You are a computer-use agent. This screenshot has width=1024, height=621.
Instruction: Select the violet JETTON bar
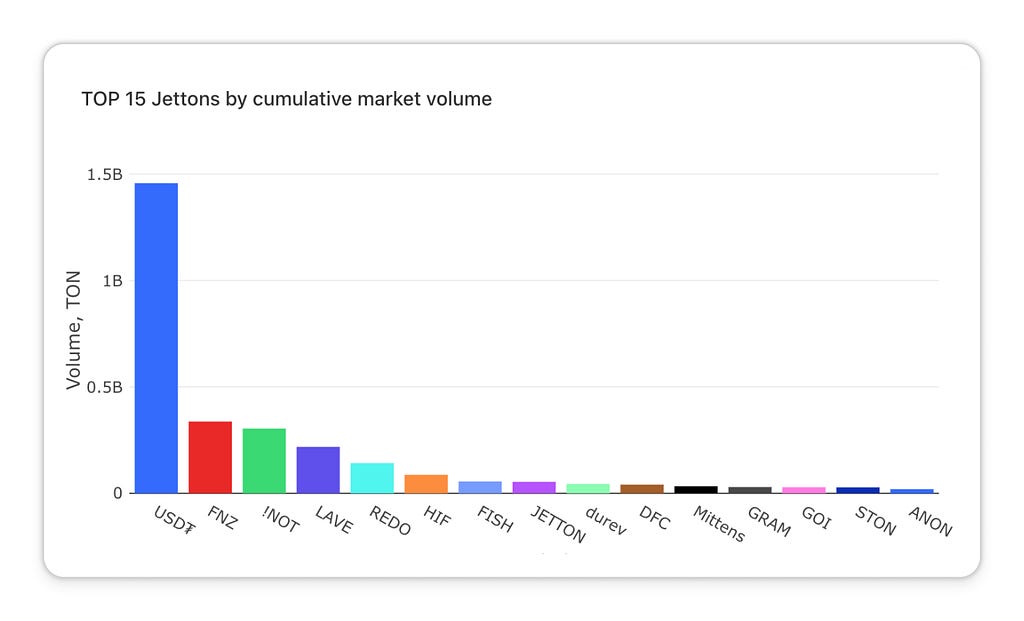pos(534,488)
